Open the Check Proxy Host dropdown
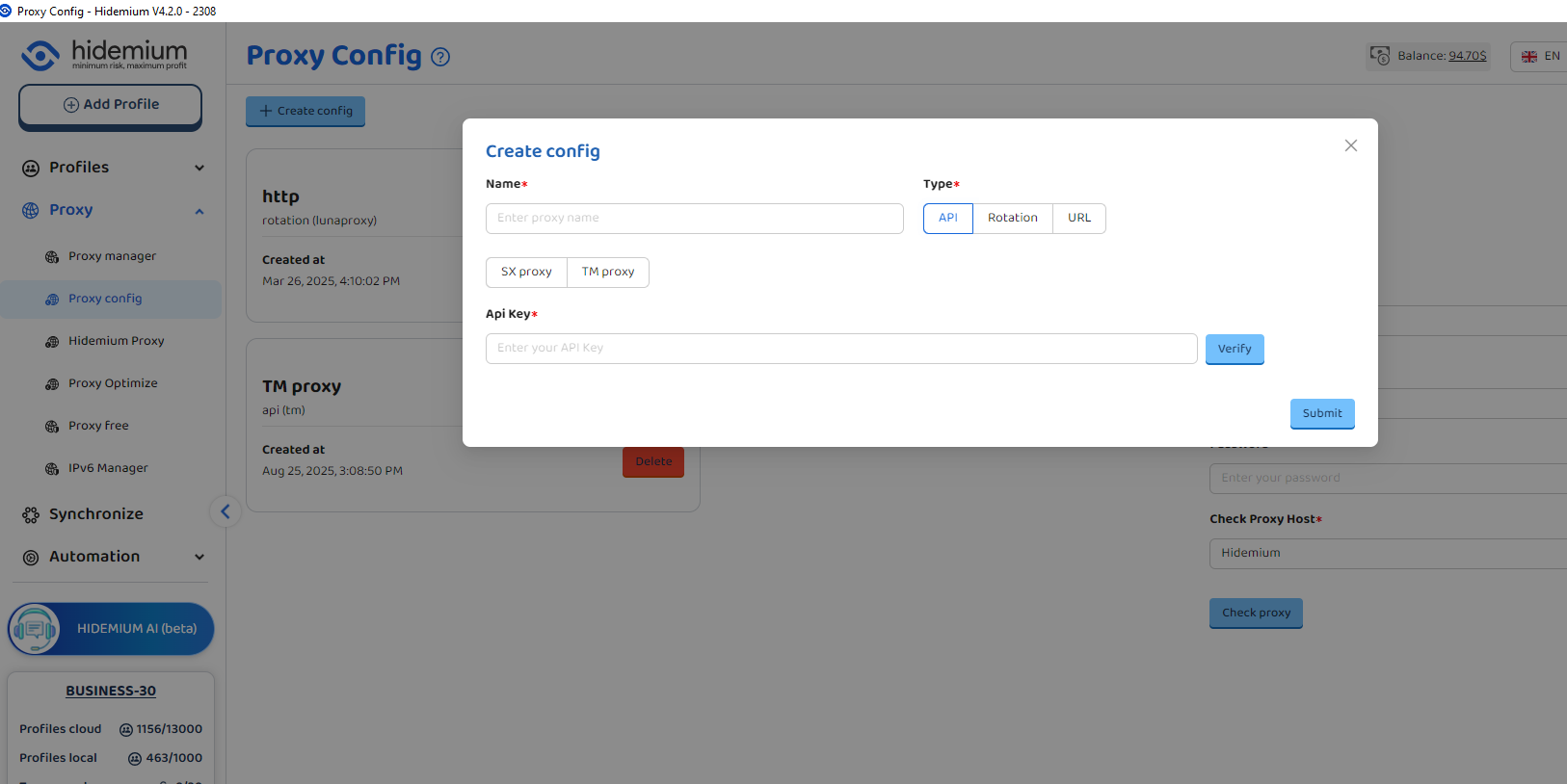Screen dimensions: 1567x784 (x=1388, y=554)
